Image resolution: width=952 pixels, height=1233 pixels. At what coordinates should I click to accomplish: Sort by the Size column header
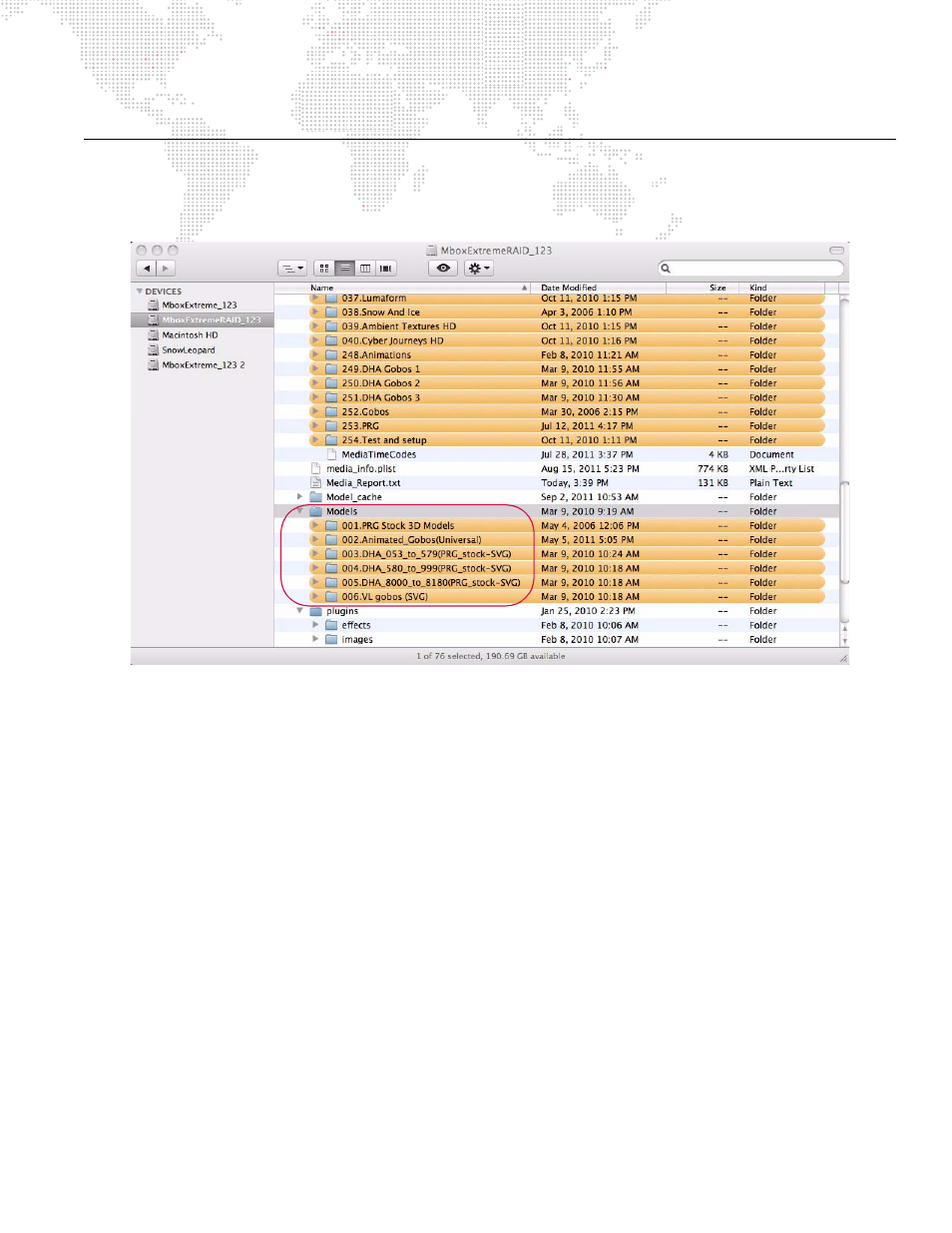(x=704, y=288)
